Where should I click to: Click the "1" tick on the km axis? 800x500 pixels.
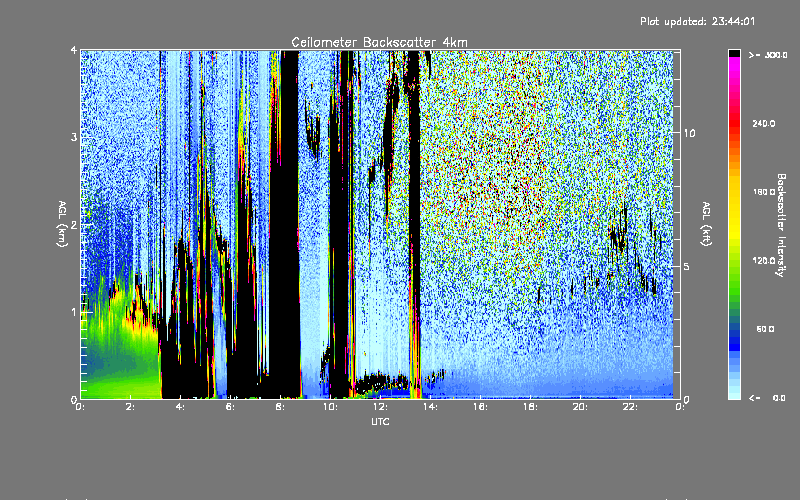74,312
